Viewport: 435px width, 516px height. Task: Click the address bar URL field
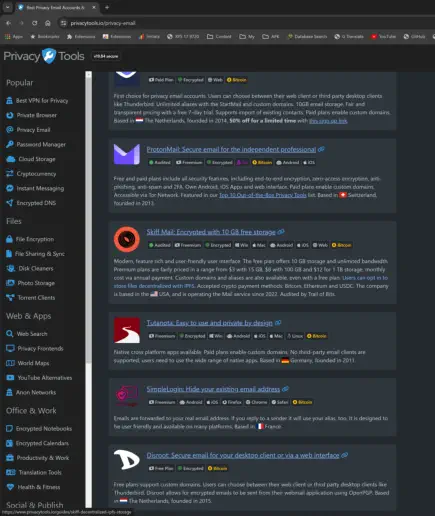(247, 23)
